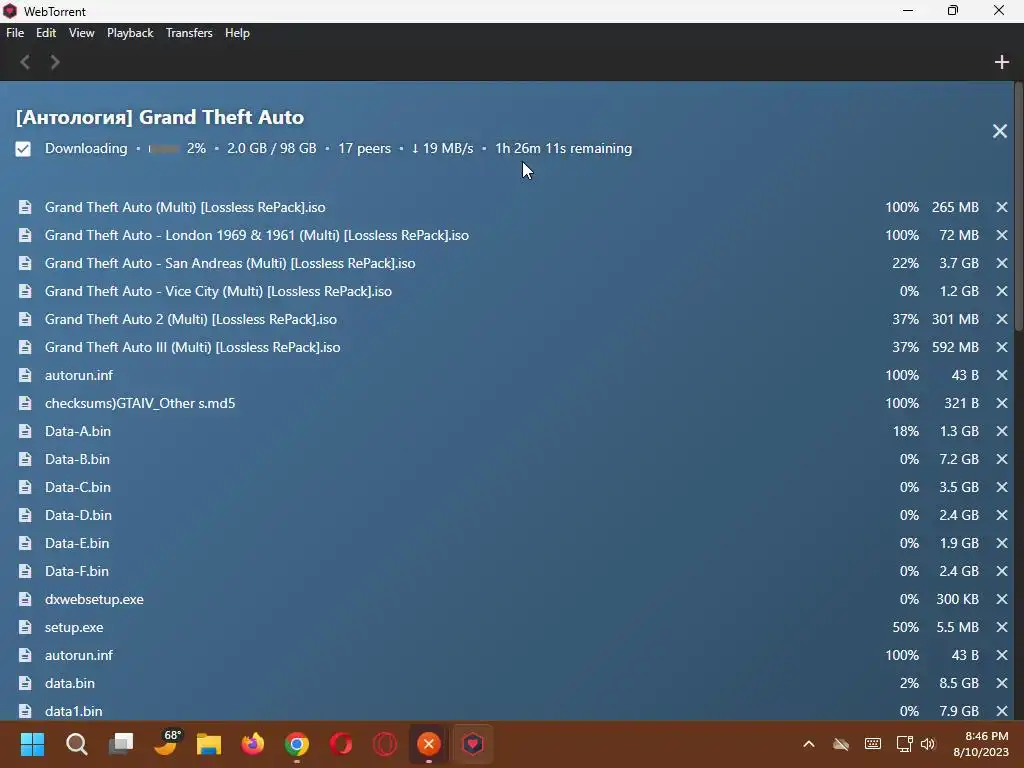This screenshot has height=768, width=1024.
Task: Remove London 1969 & 1961 iso file
Action: point(1002,235)
